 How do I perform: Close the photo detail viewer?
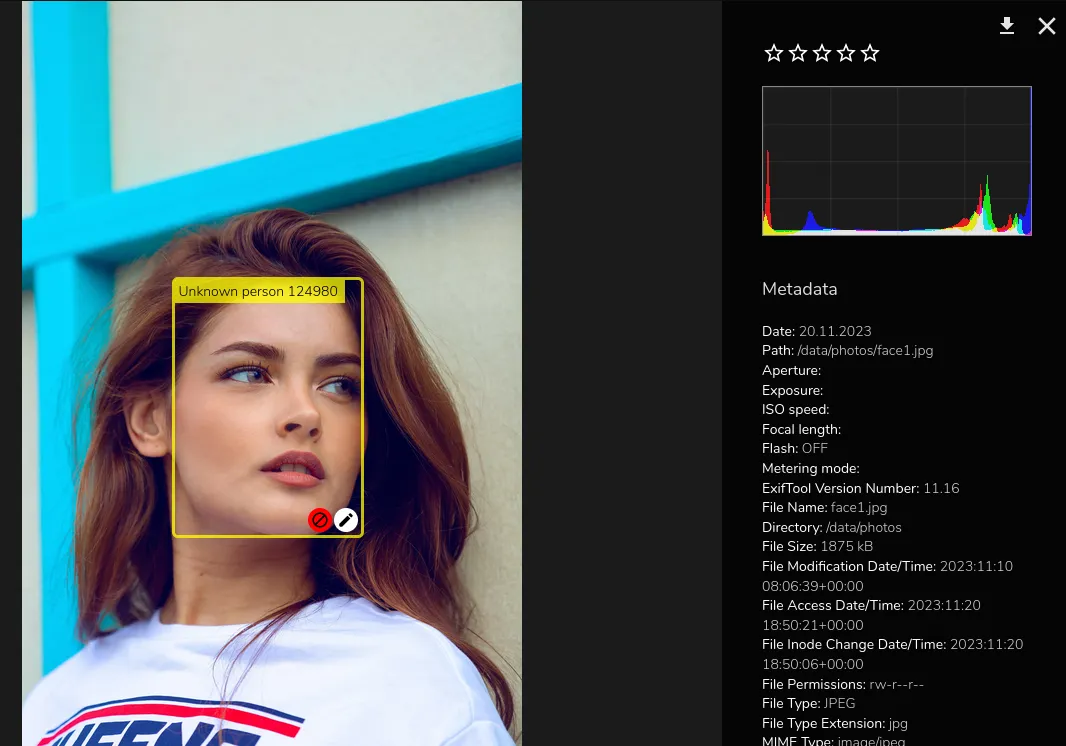(1046, 26)
